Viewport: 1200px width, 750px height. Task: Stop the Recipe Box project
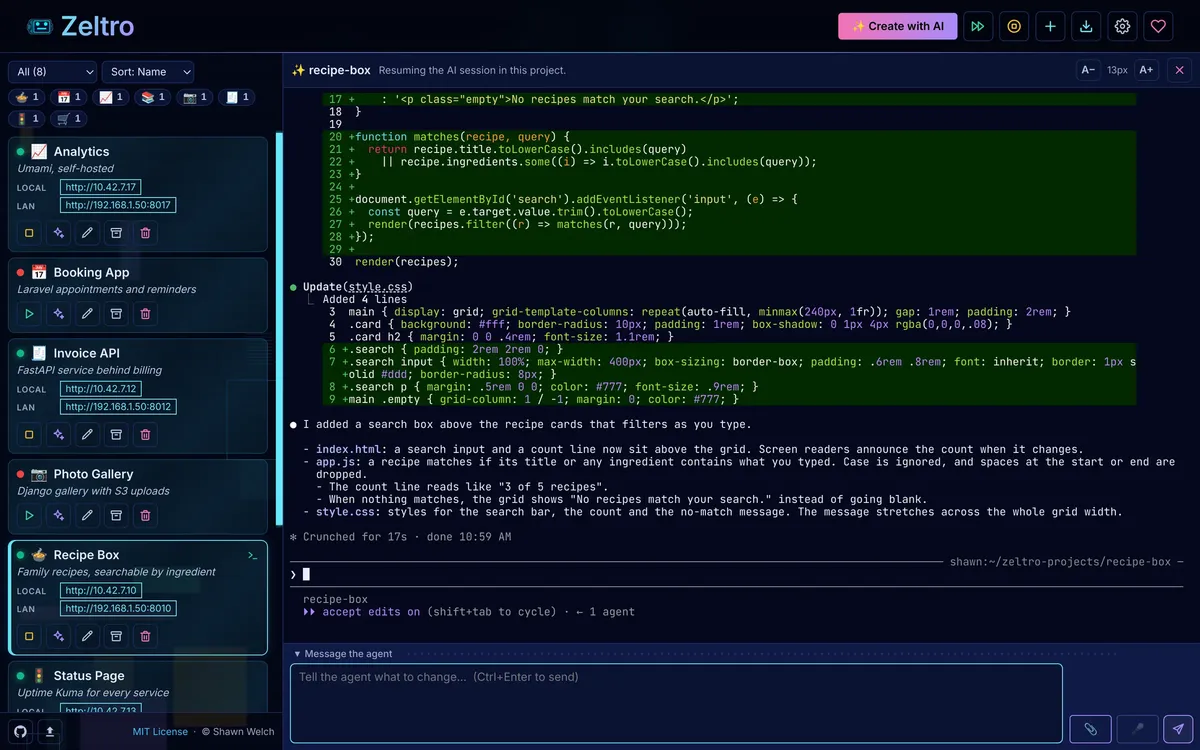click(29, 636)
